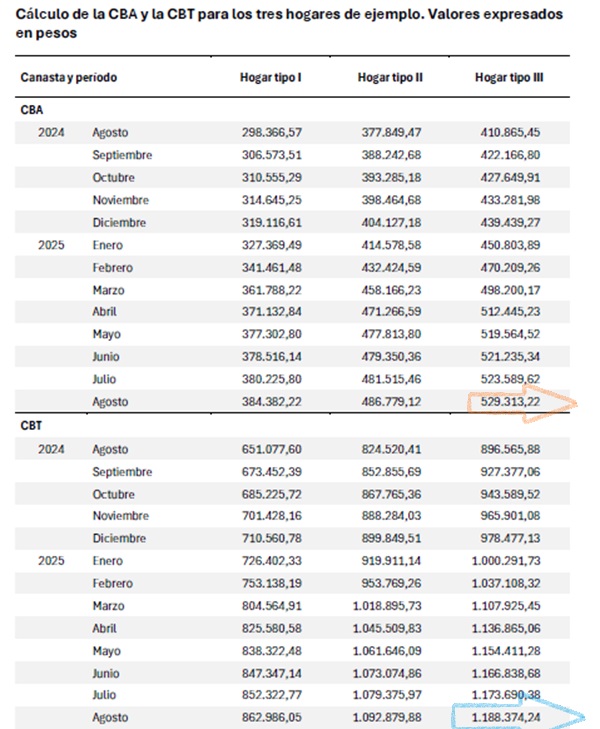
Task: Click the "Hogar tipo I" column header
Action: point(270,77)
